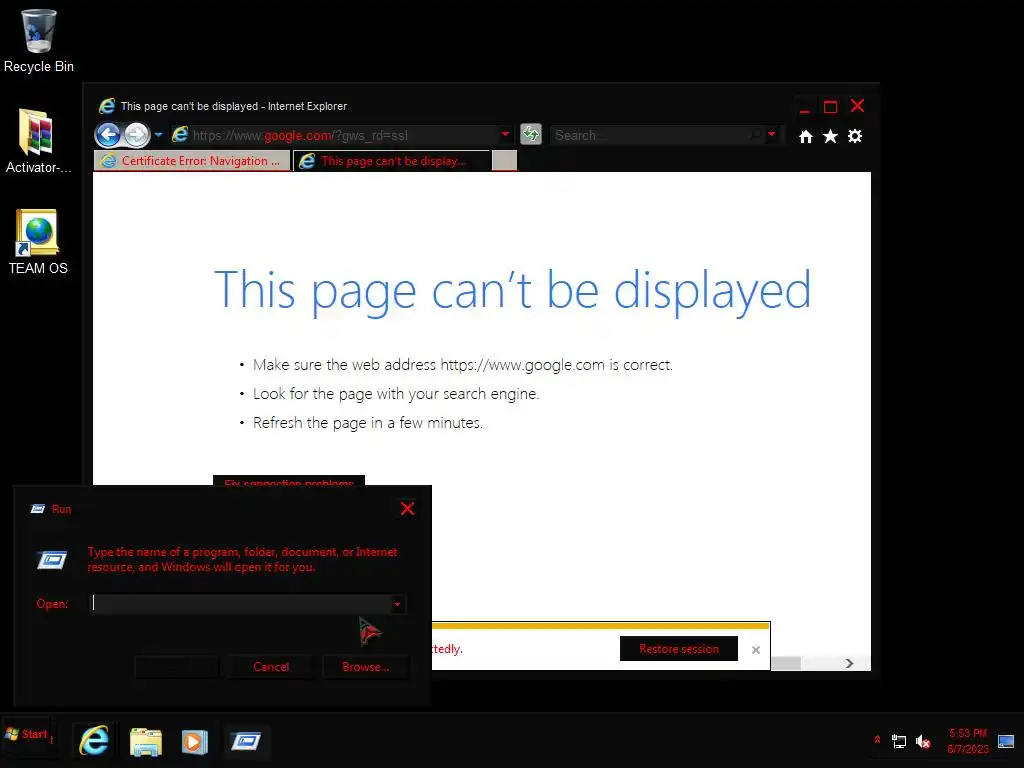Click Browse... in the Run dialog
The height and width of the screenshot is (768, 1024).
point(366,667)
